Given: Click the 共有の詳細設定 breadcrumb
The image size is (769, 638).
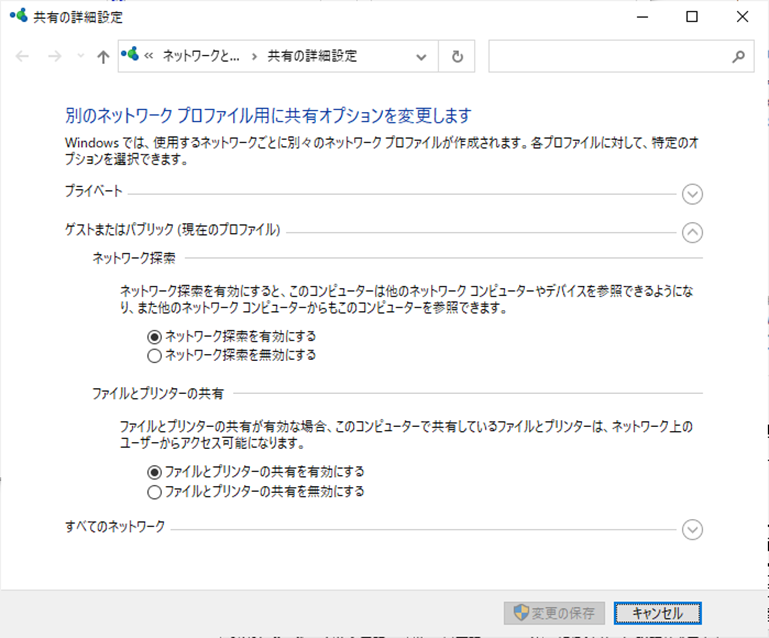Looking at the screenshot, I should [312, 56].
